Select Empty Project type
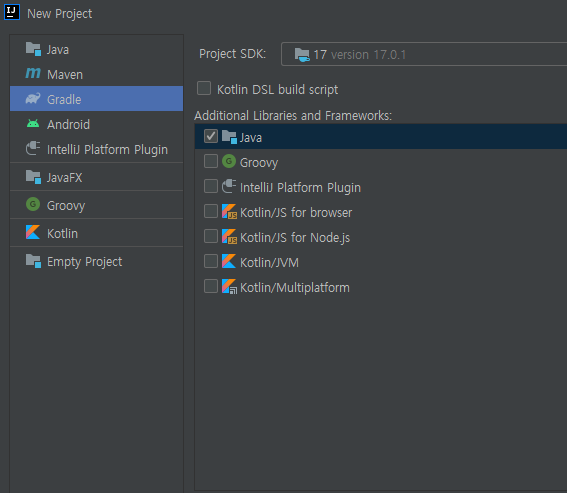567x493 pixels. (97, 261)
